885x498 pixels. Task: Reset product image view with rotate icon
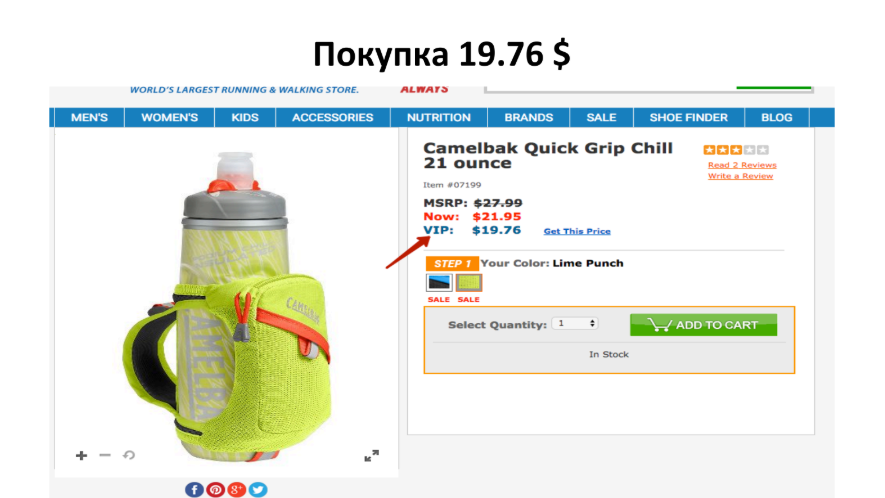[129, 455]
